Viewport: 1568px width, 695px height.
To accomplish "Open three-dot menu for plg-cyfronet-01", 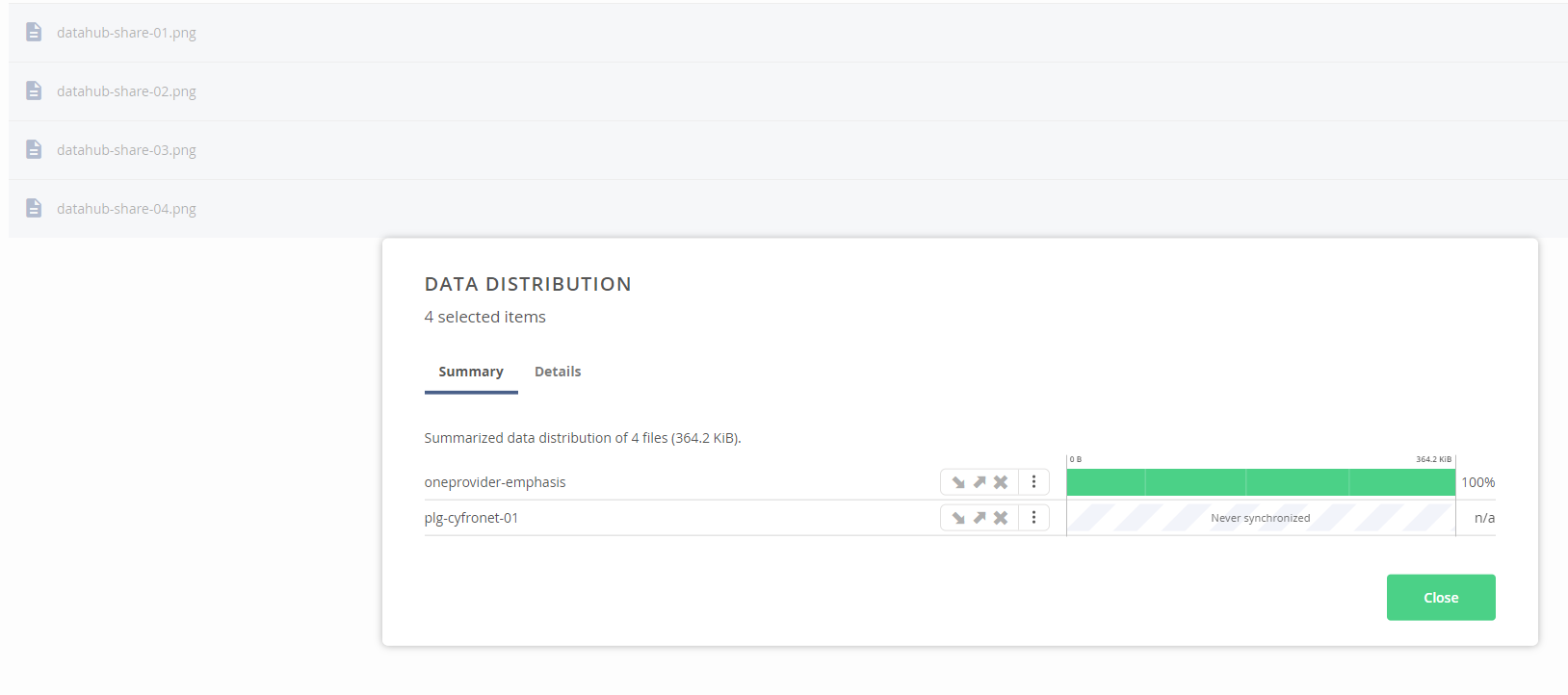I will click(1033, 518).
